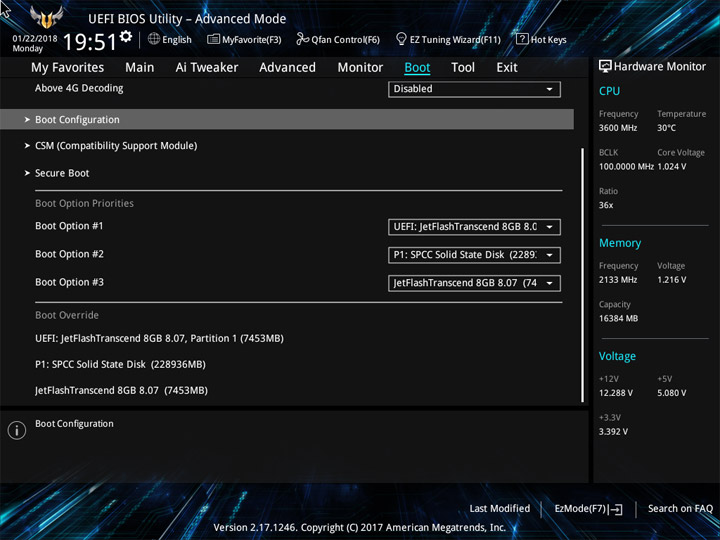The width and height of the screenshot is (720, 540).
Task: Switch to the Exit tab
Action: point(507,68)
